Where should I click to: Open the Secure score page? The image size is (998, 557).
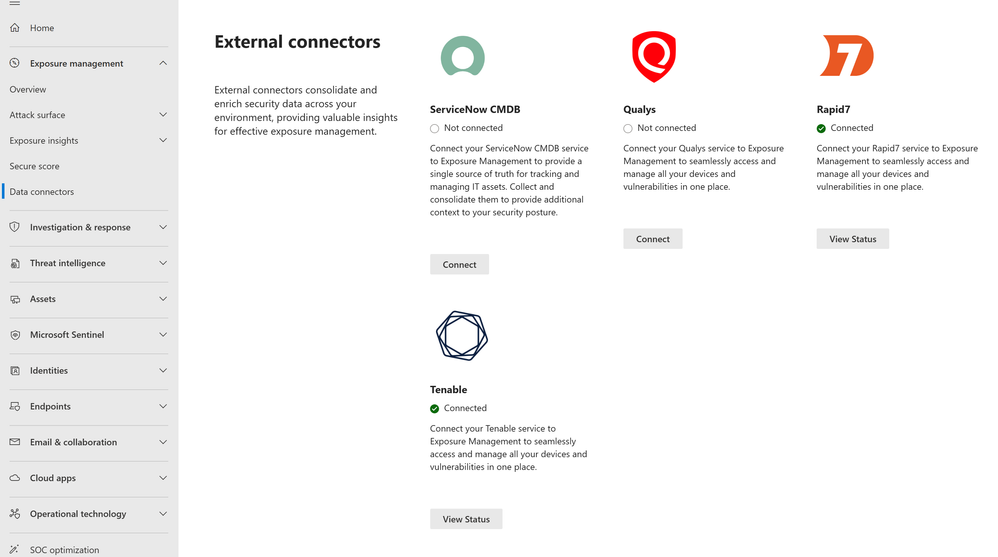[x=35, y=166]
